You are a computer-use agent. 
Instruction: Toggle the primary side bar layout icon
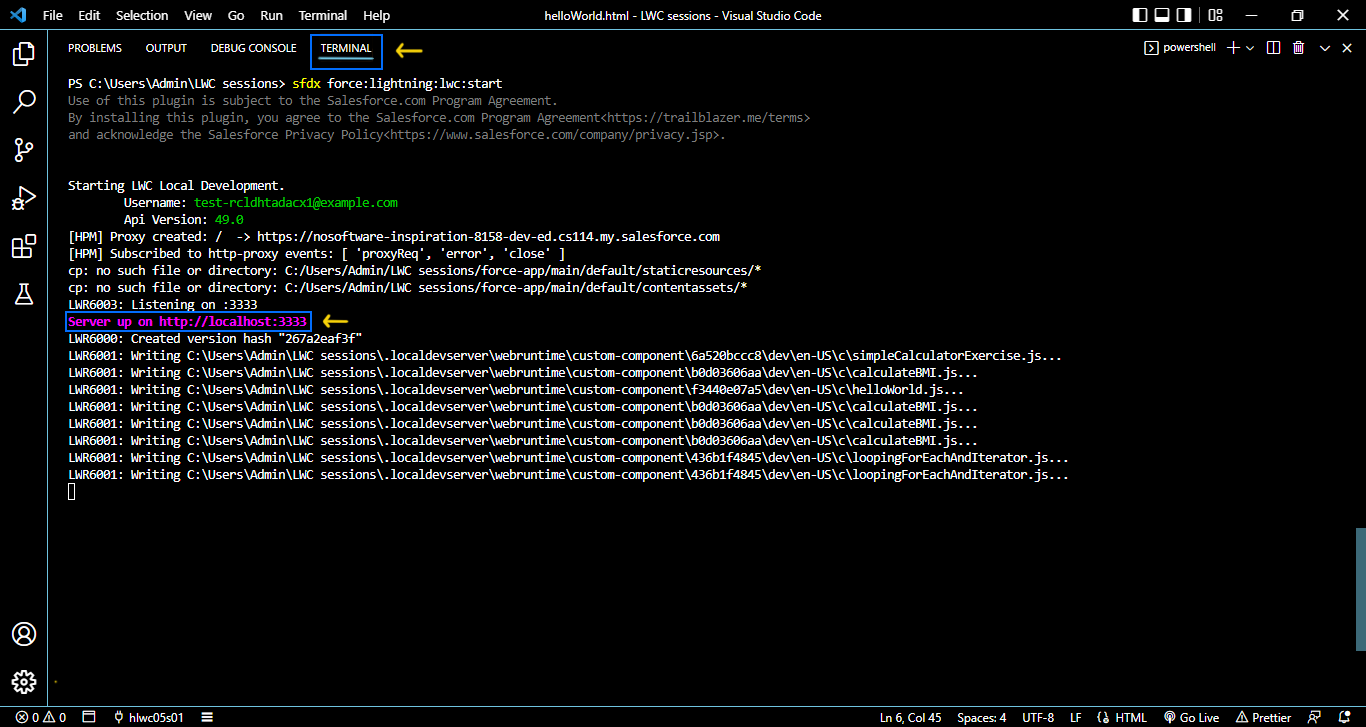click(x=1140, y=15)
